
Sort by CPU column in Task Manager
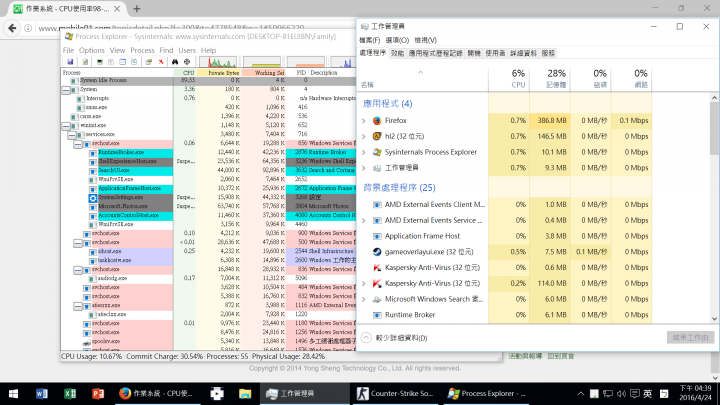coord(509,79)
